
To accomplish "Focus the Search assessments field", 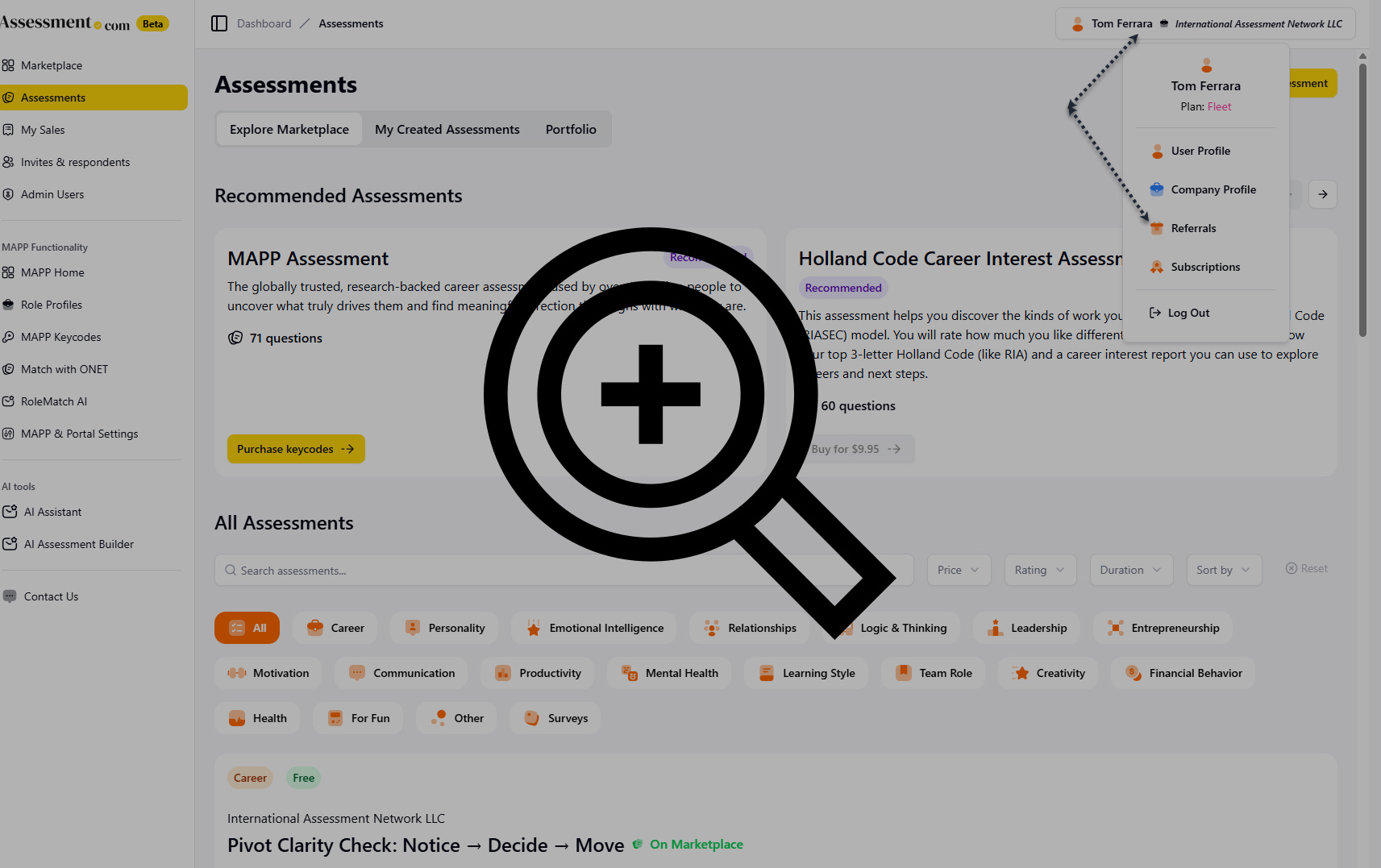I will (x=564, y=570).
